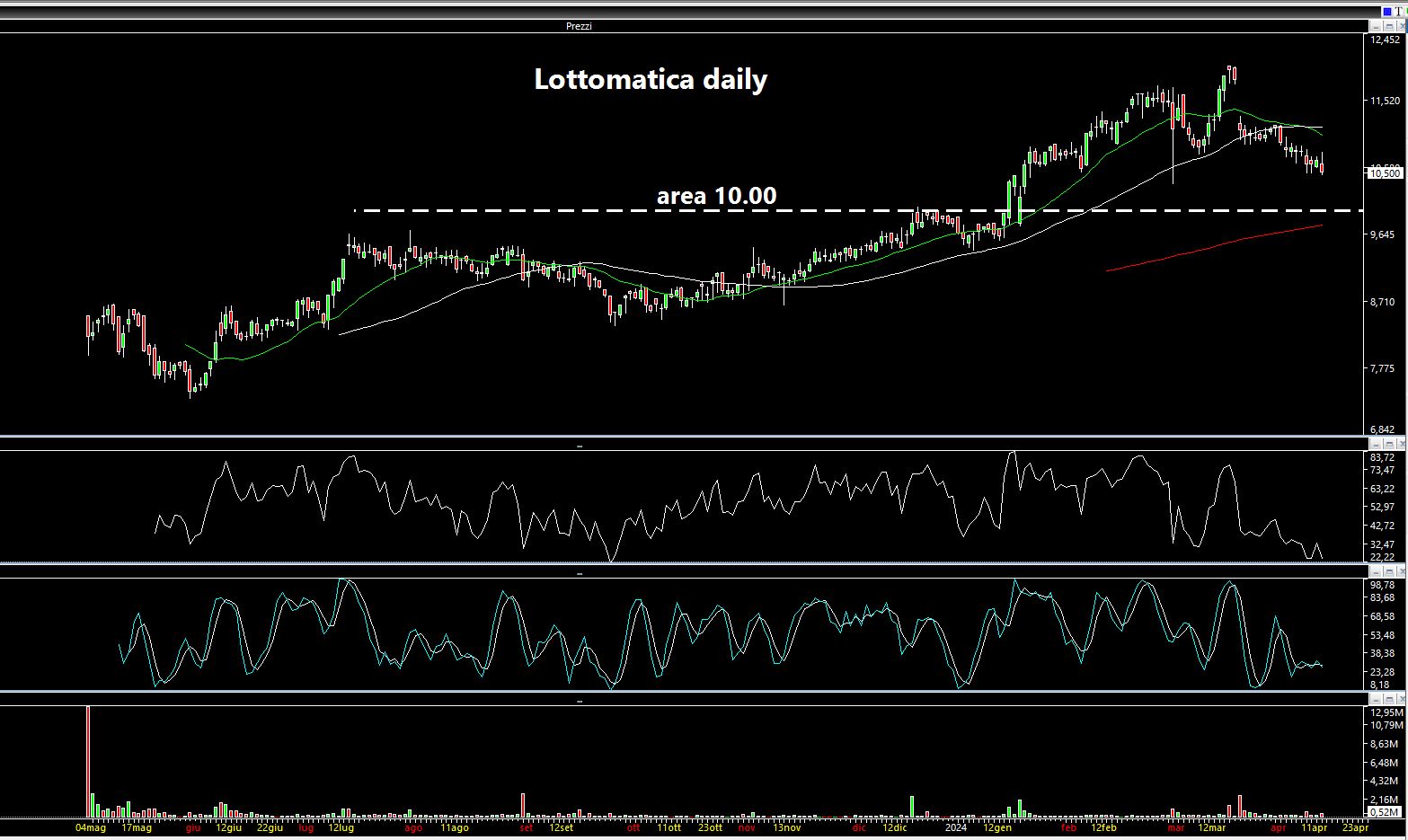Minimize the stochastic oscillator panel
This screenshot has width=1408, height=840.
[x=1375, y=571]
